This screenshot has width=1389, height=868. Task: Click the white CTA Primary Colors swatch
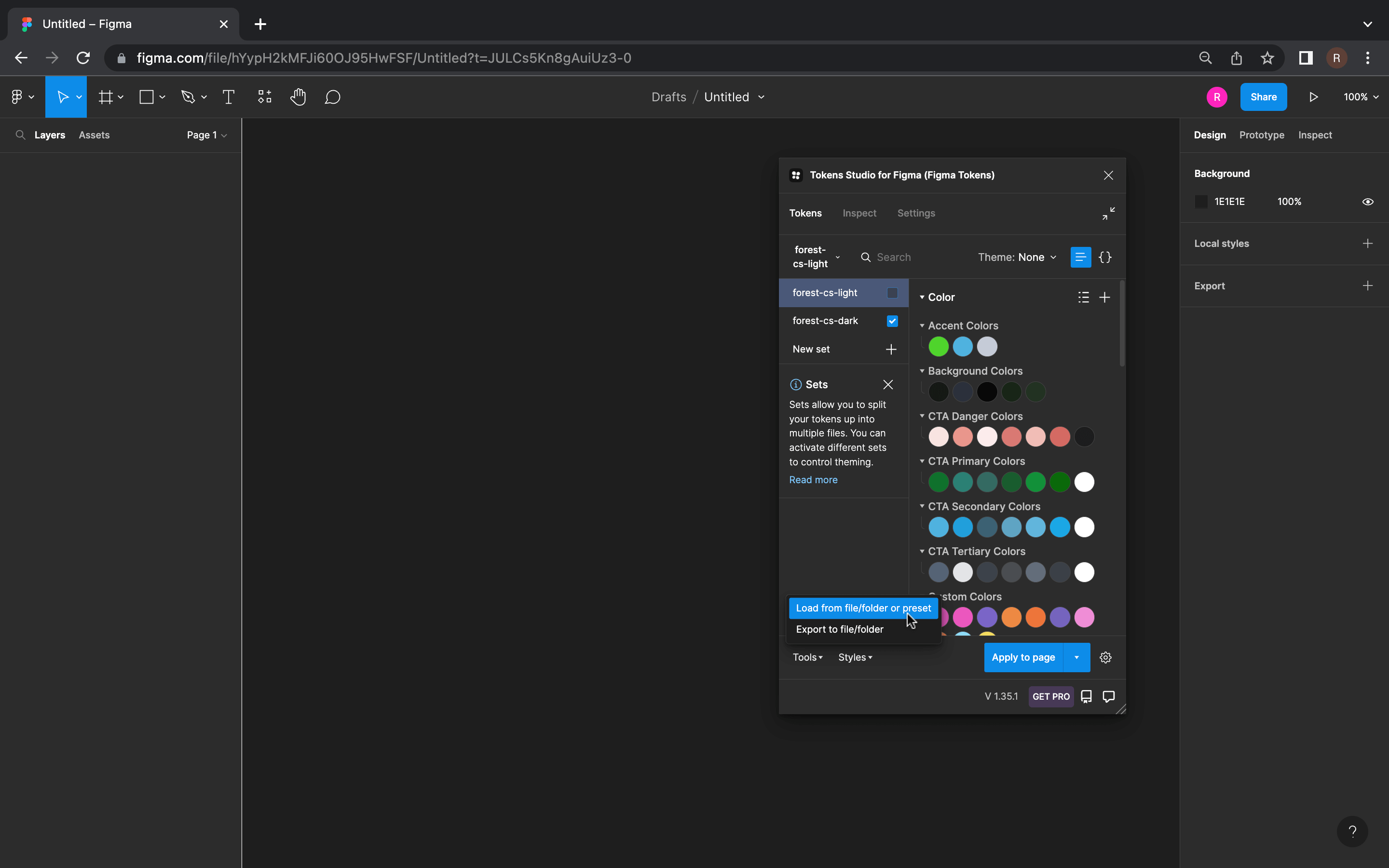pyautogui.click(x=1084, y=482)
